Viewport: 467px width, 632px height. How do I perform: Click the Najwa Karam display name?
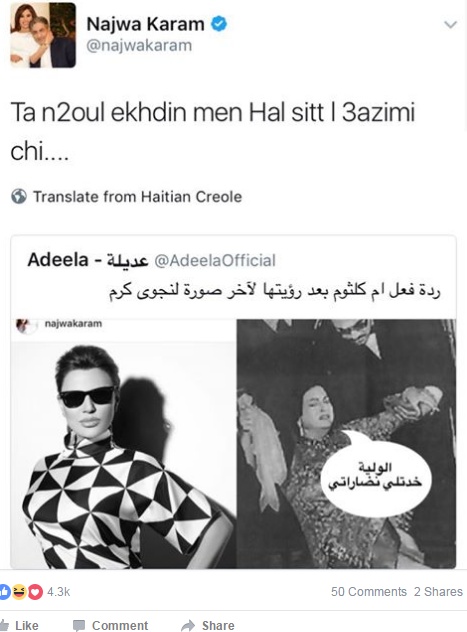click(145, 24)
